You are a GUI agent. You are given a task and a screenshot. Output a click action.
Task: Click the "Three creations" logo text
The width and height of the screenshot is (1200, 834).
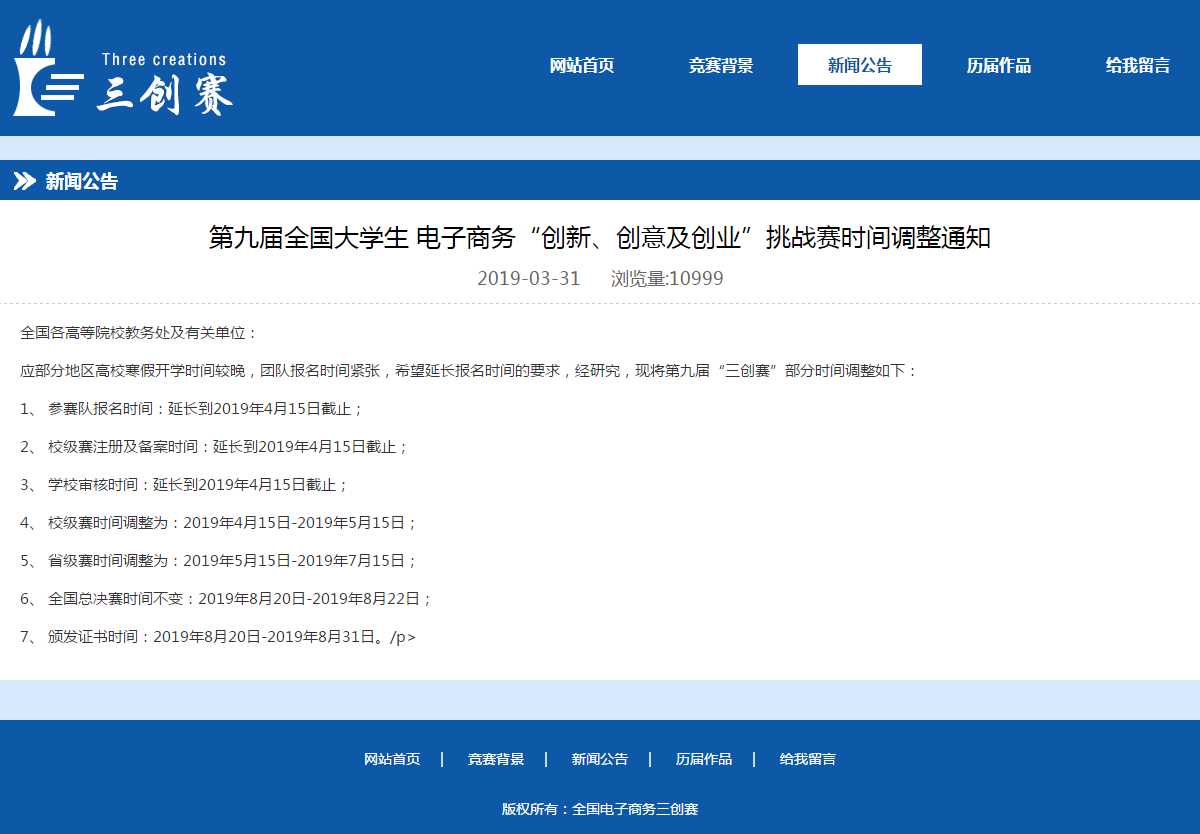(x=164, y=60)
